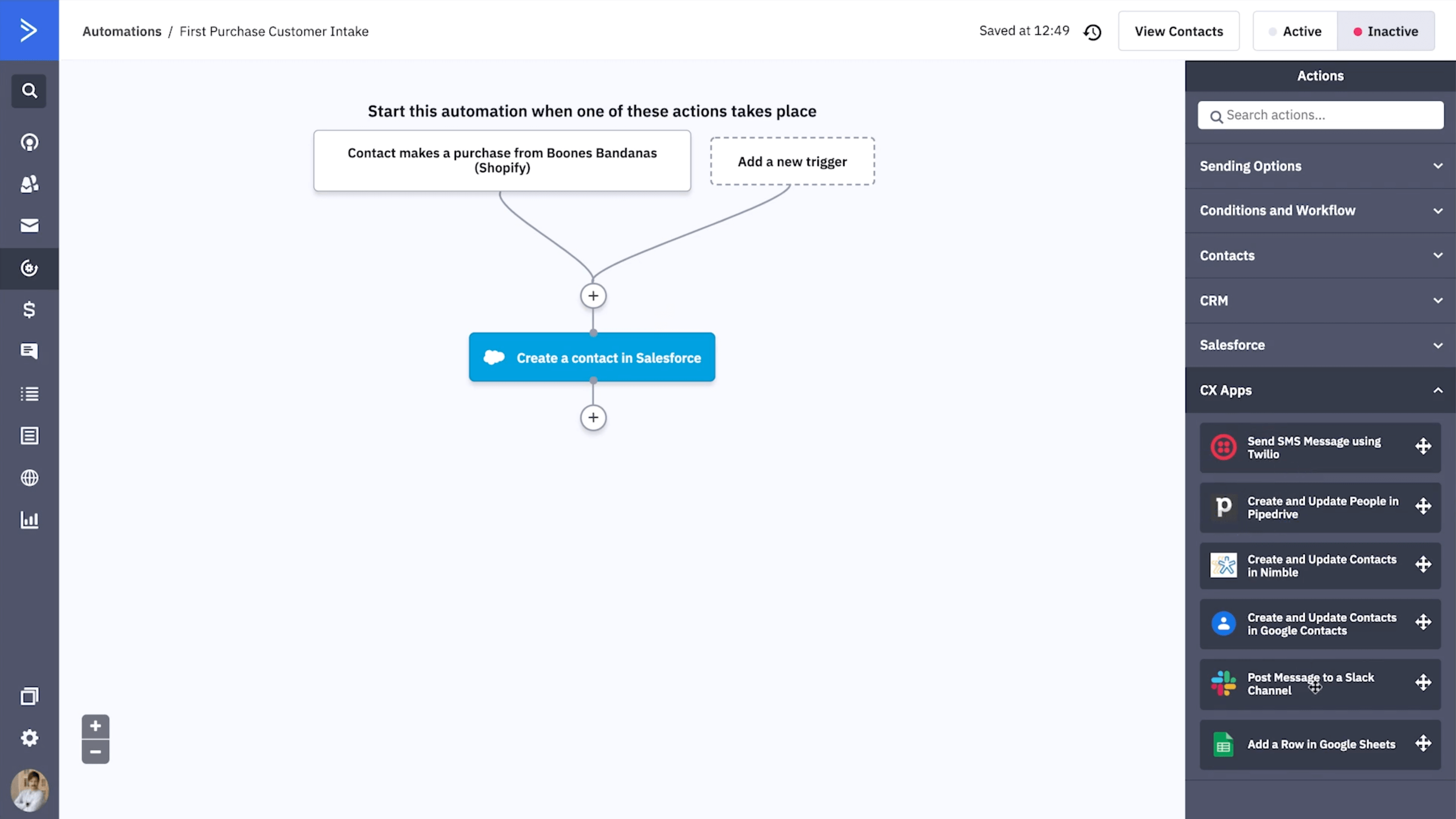This screenshot has height=819, width=1456.
Task: Click the navigation/reports icon in sidebar
Action: [29, 520]
